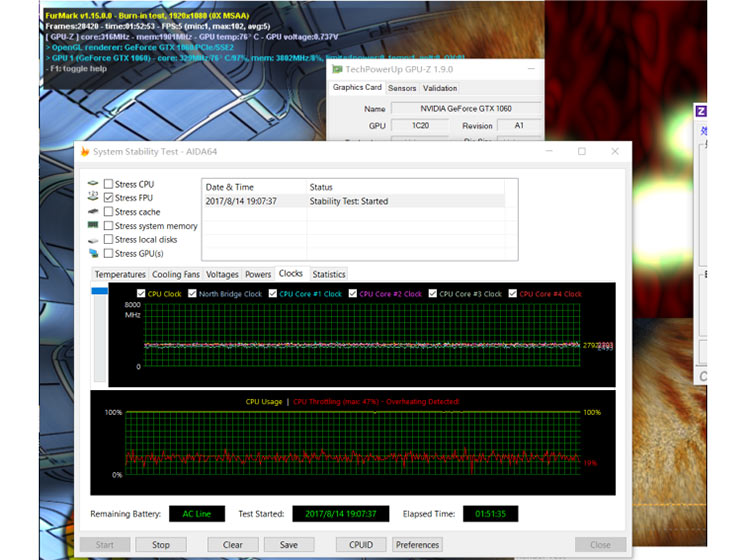Click the purple Z icon of the right-edge window
This screenshot has height=560, width=750.
[x=701, y=111]
